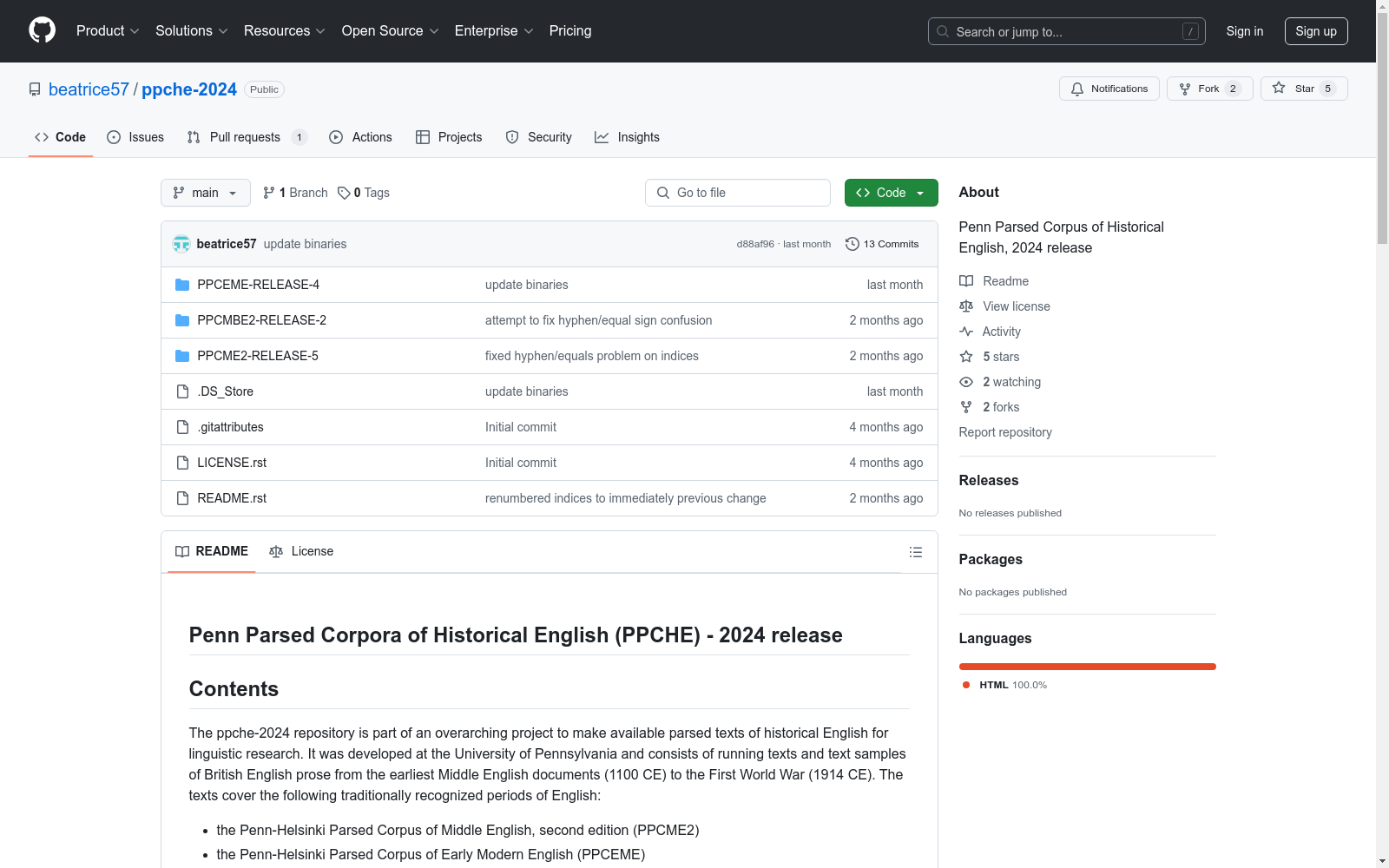This screenshot has width=1389, height=868.
Task: Expand the Solutions menu
Action: coord(192,31)
